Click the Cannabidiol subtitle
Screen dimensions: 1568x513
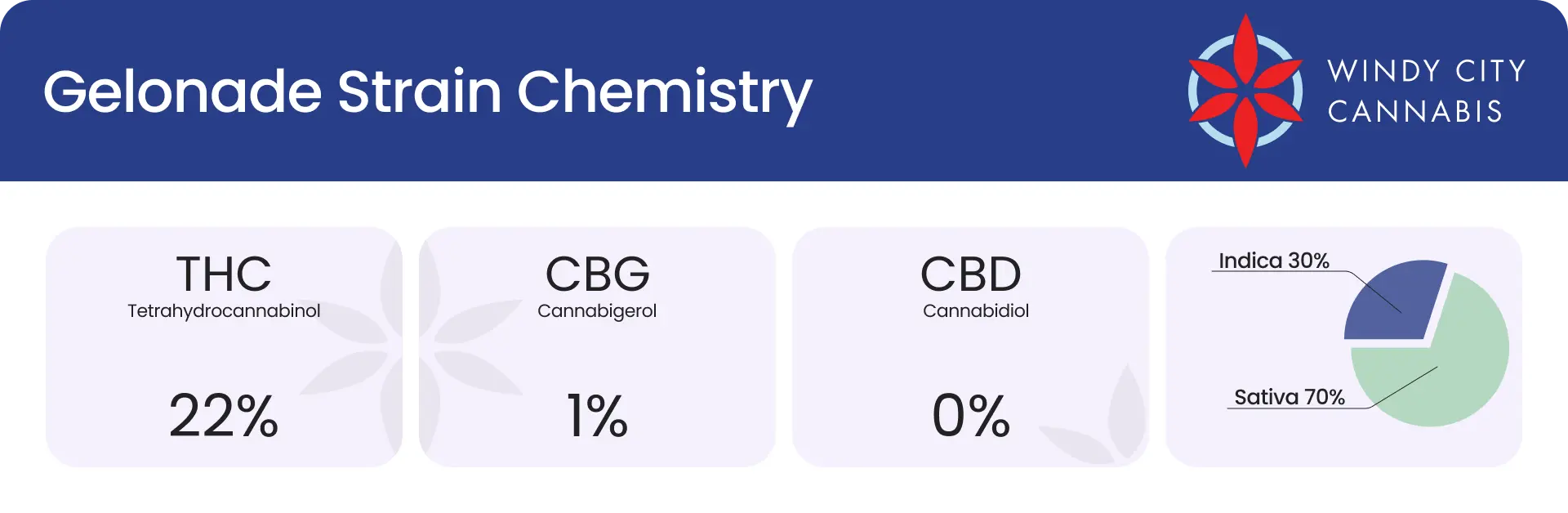976,310
